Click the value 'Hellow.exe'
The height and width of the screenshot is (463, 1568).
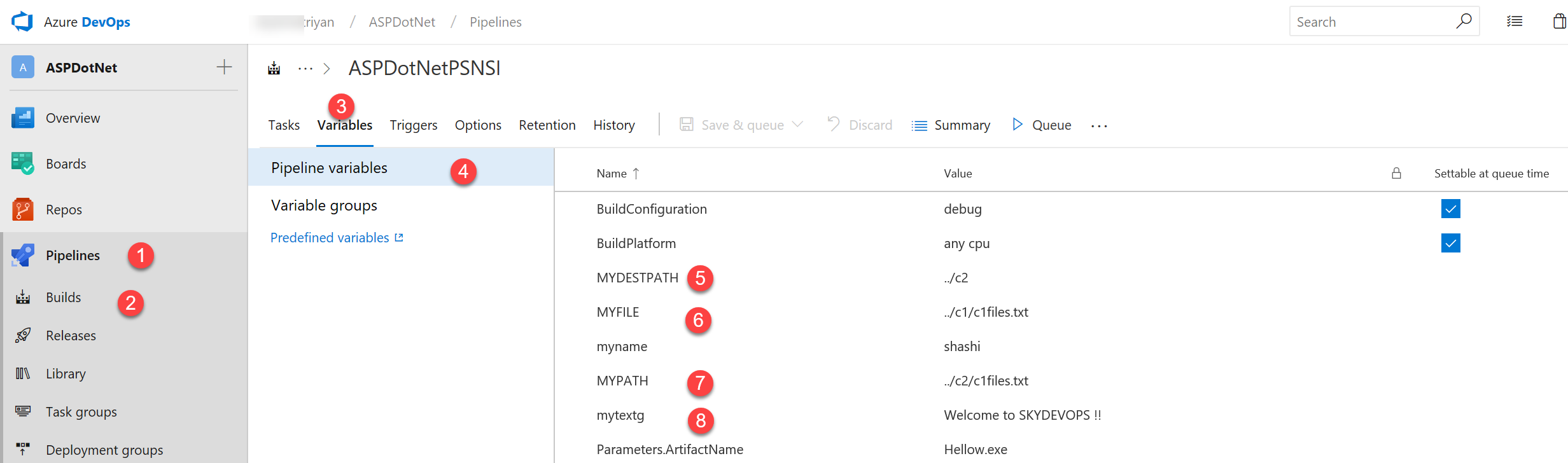(x=976, y=450)
